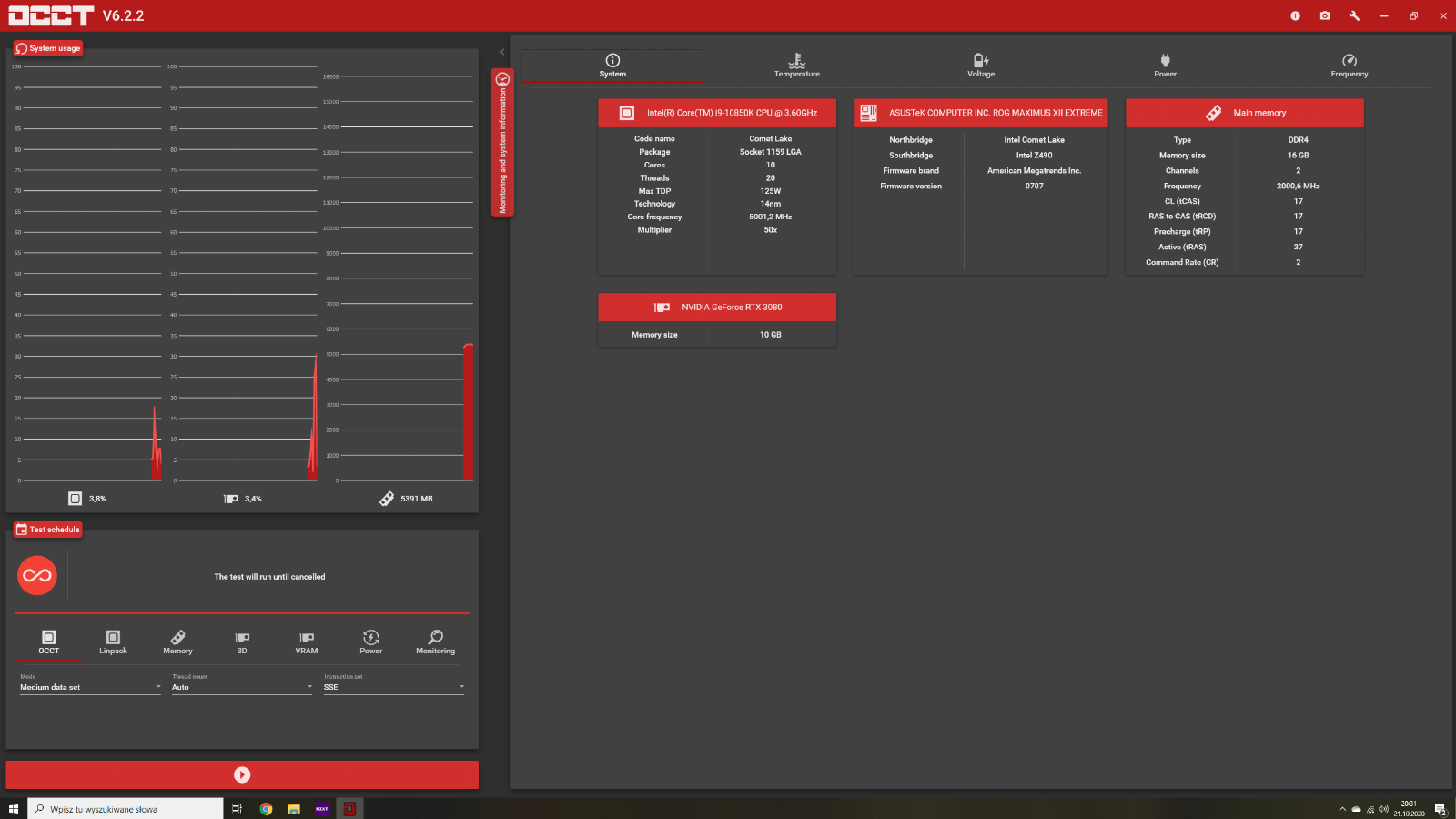Launch Google Chrome from the taskbar
Viewport: 1456px width, 819px height.
266,808
